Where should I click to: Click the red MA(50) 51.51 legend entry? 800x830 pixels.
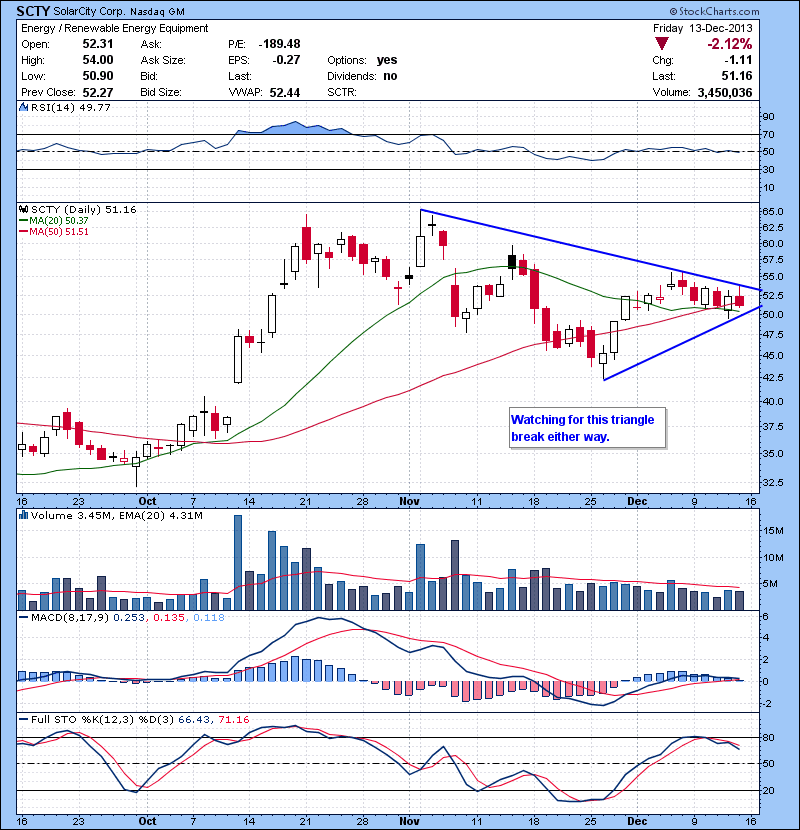pyautogui.click(x=54, y=232)
